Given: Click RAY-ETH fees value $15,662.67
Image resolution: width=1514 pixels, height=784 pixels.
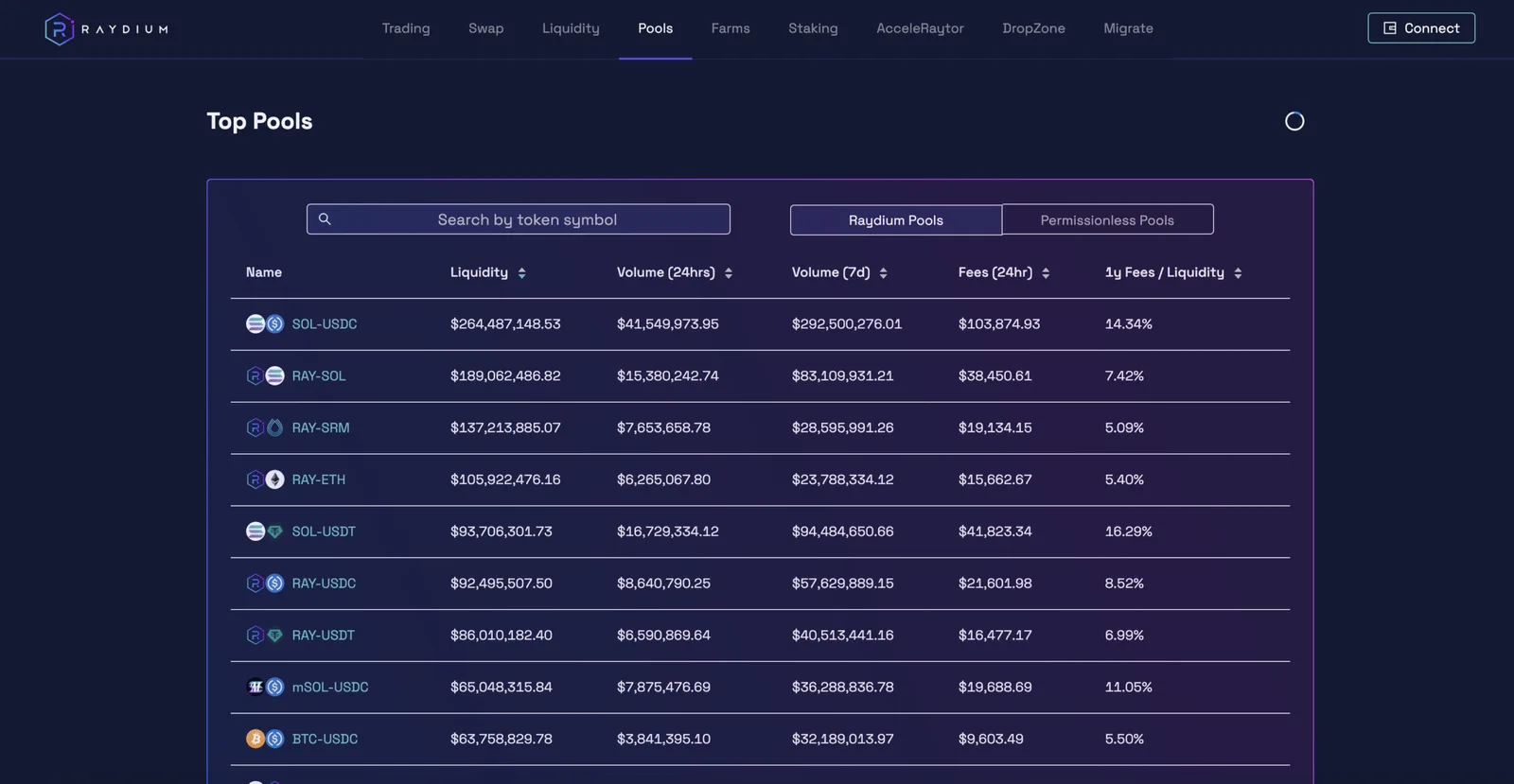Looking at the screenshot, I should 995,480.
